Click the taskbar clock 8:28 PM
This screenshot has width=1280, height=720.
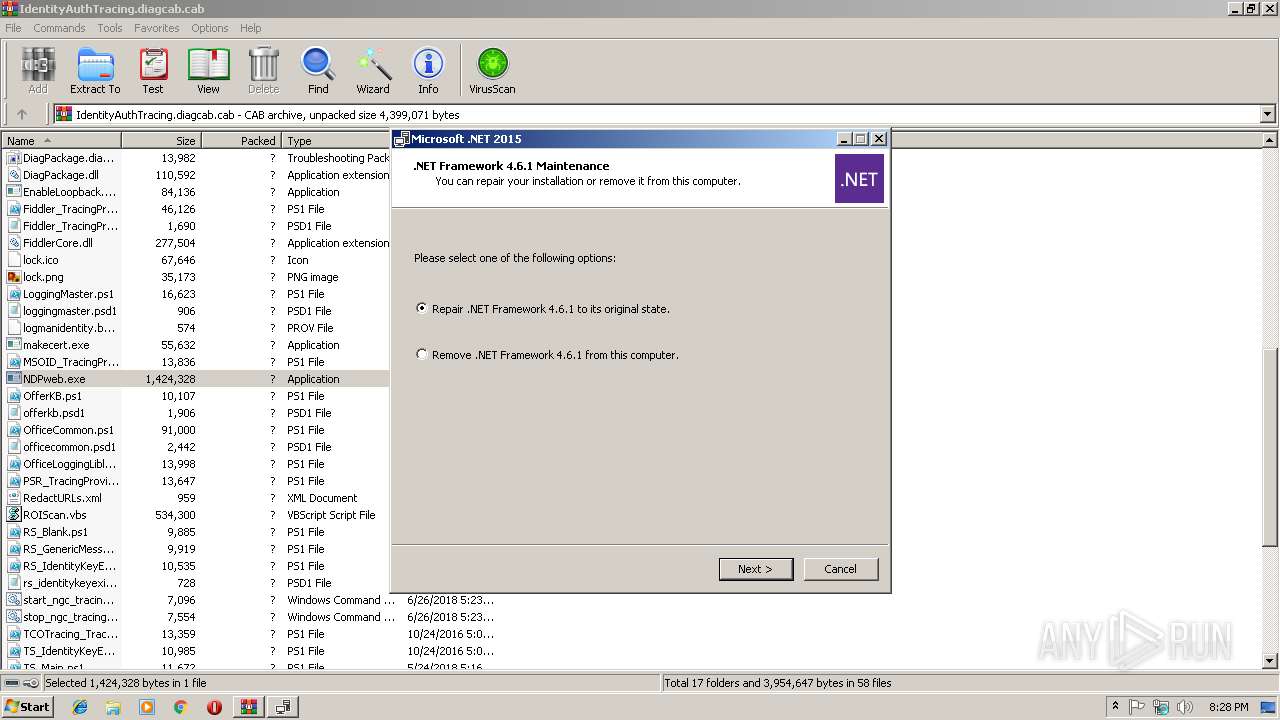(1228, 707)
